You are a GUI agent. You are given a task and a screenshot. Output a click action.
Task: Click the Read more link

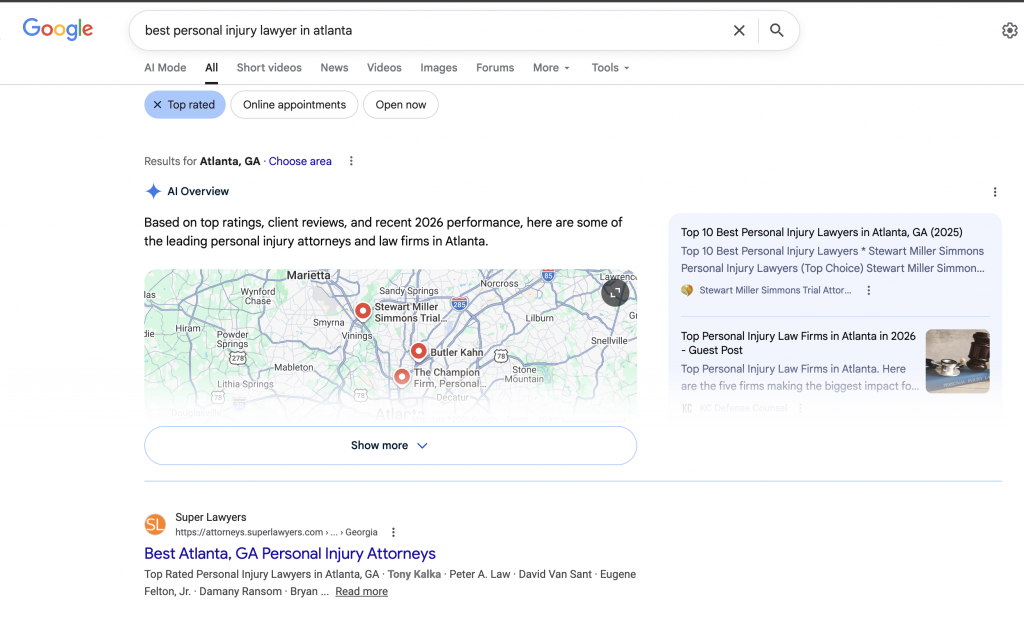[361, 591]
